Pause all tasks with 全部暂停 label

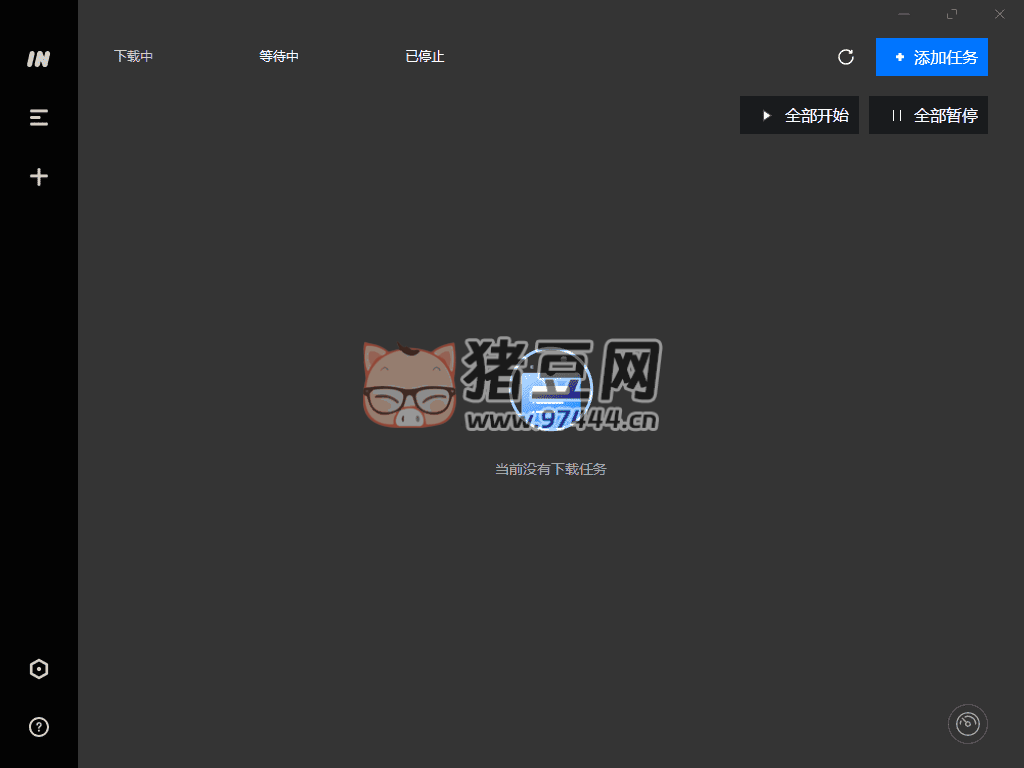945,116
